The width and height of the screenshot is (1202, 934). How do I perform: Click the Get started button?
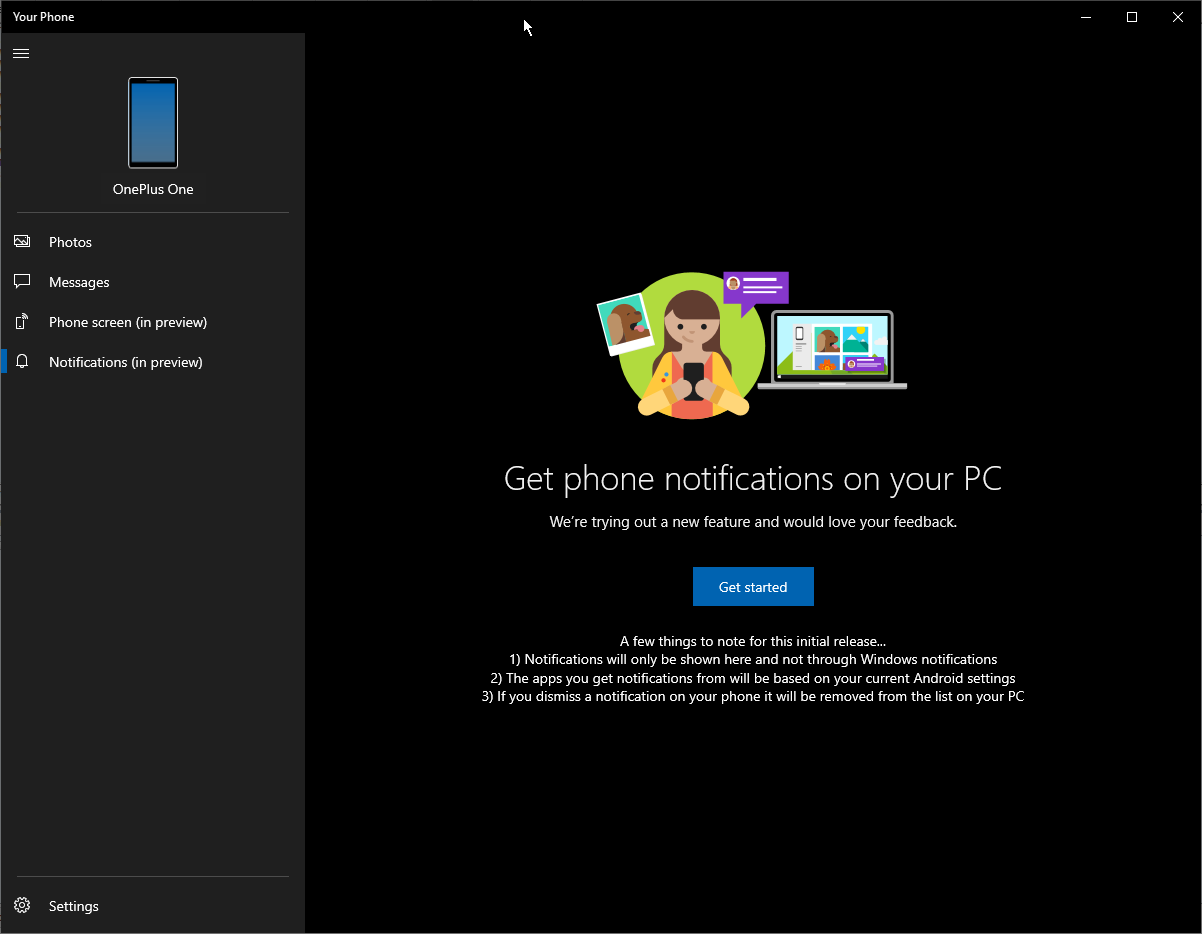(753, 587)
